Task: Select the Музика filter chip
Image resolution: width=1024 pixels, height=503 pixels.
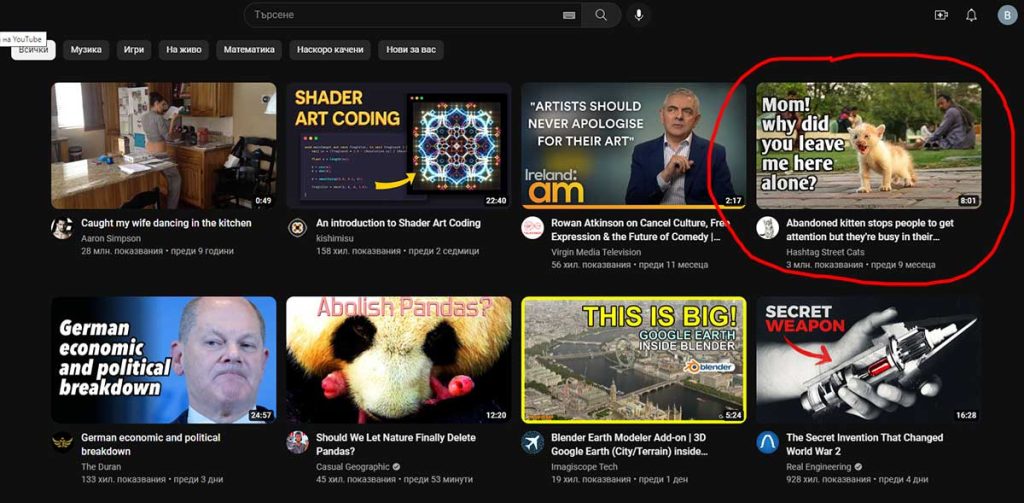Action: (x=86, y=49)
